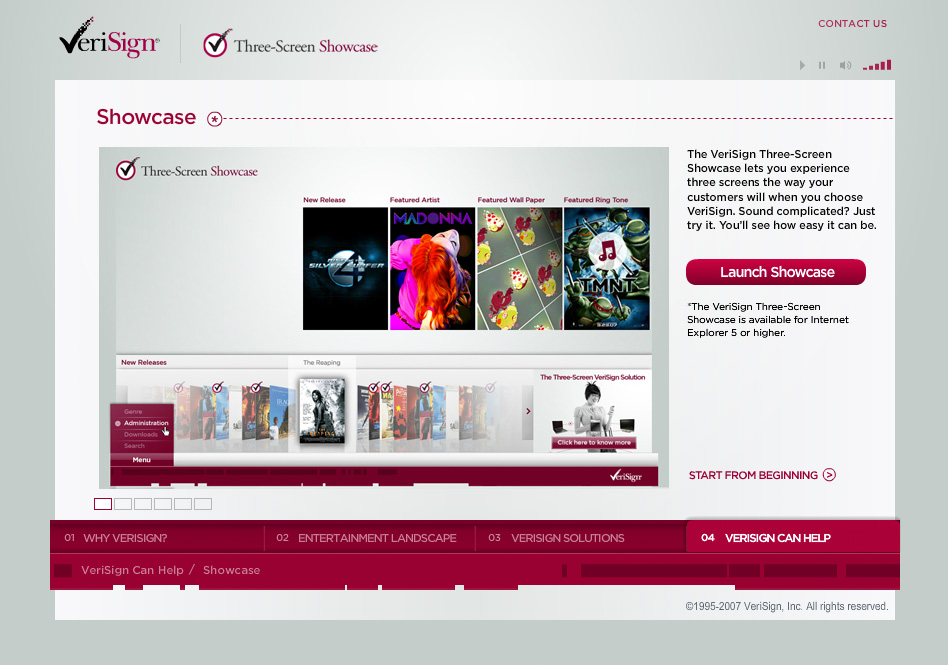Click the VeriSign logo in the header
This screenshot has width=948, height=665.
[109, 39]
